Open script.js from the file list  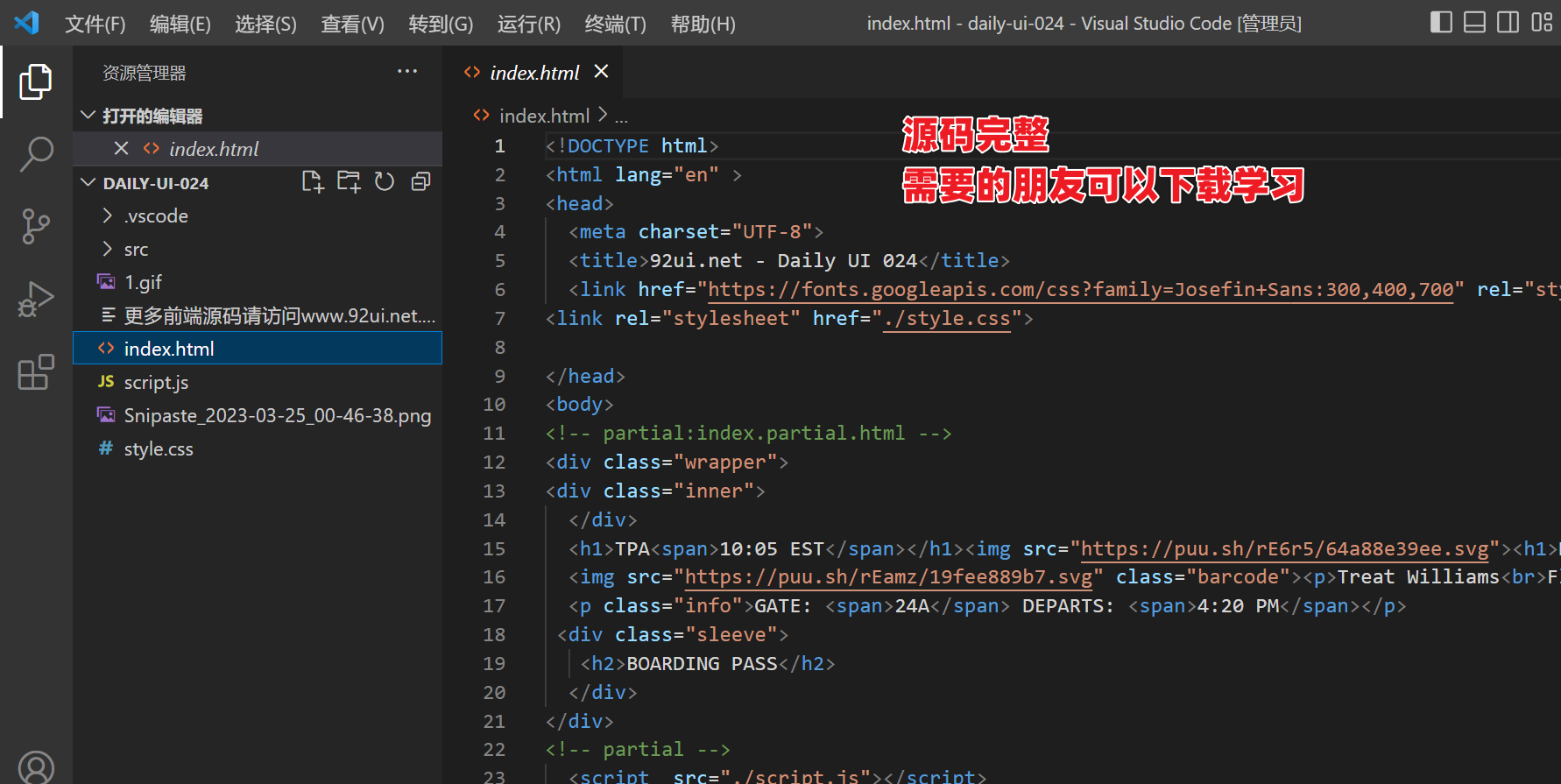point(156,383)
